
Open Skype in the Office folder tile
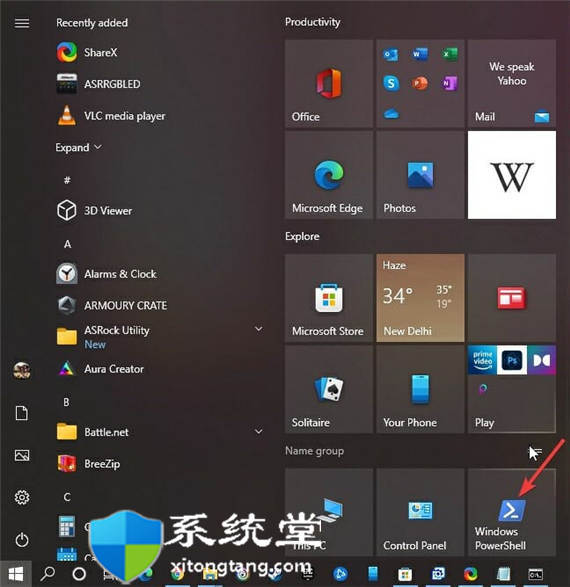(x=391, y=83)
